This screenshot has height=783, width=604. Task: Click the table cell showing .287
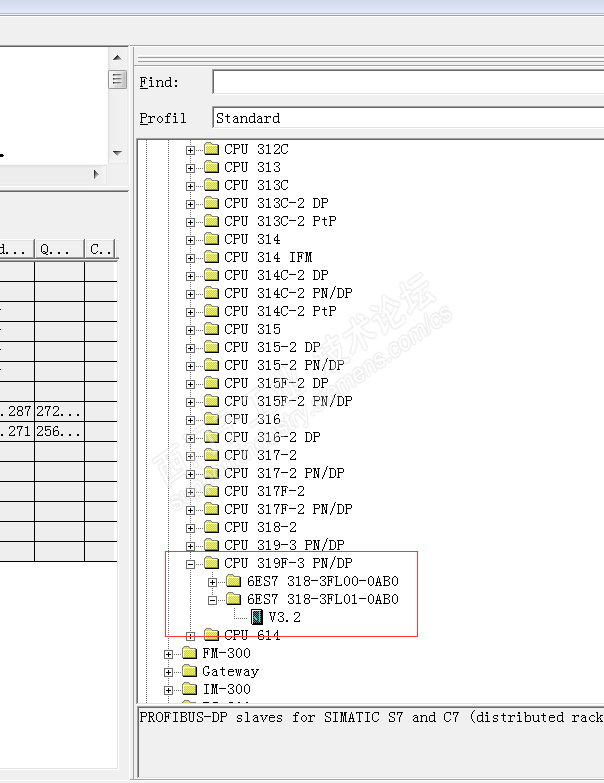point(16,411)
